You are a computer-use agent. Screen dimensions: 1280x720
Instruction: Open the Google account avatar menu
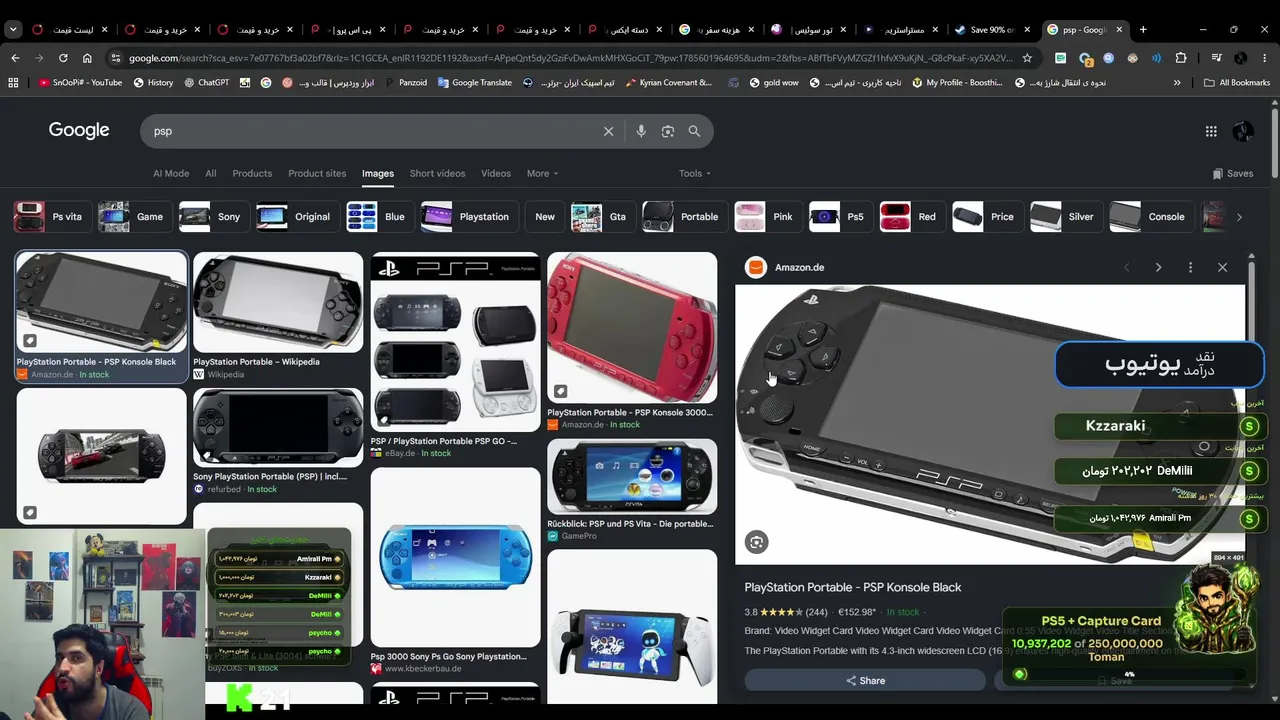point(1243,131)
